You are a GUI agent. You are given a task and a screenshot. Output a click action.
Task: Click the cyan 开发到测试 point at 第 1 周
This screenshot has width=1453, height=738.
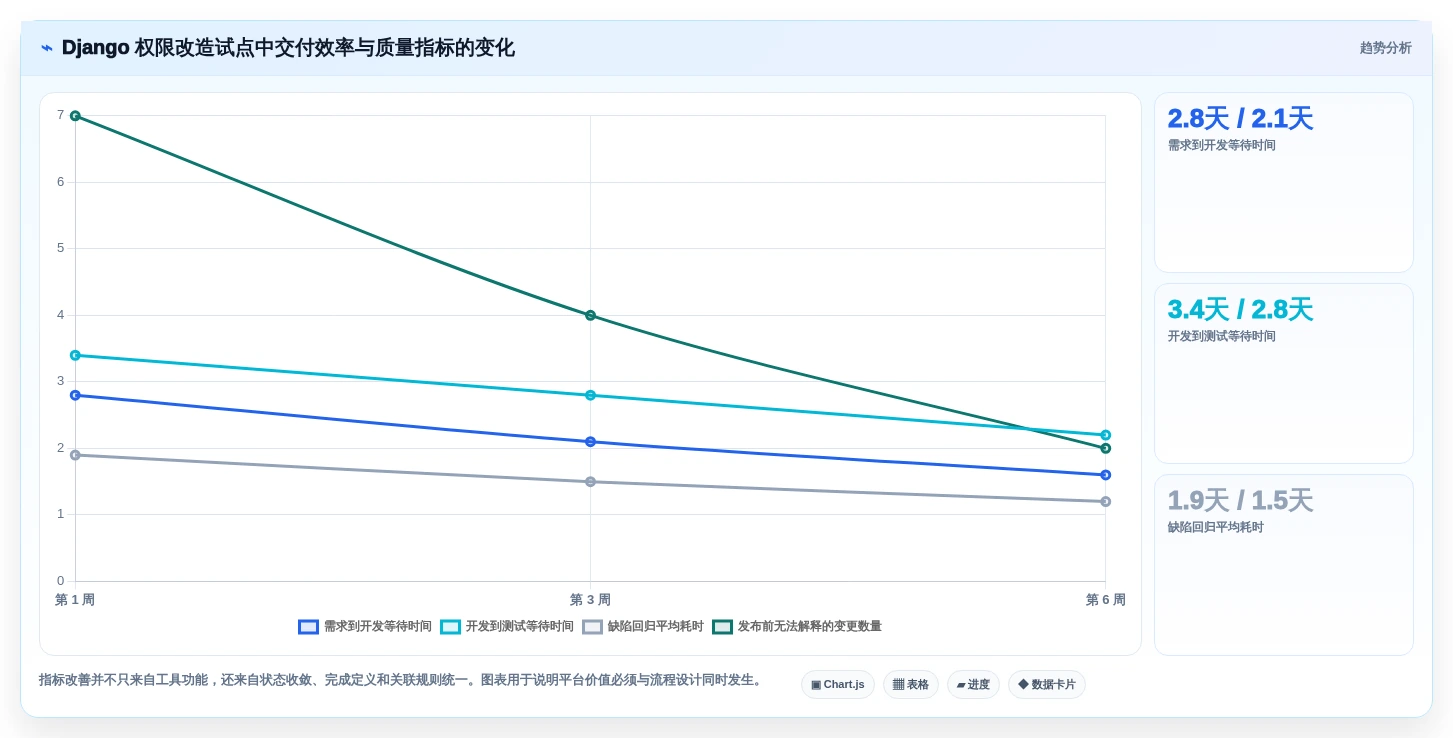(x=75, y=355)
